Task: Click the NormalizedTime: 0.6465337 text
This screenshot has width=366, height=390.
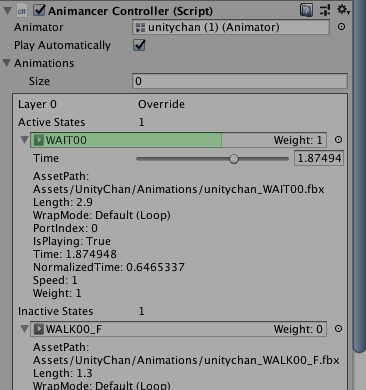Action: [x=109, y=267]
